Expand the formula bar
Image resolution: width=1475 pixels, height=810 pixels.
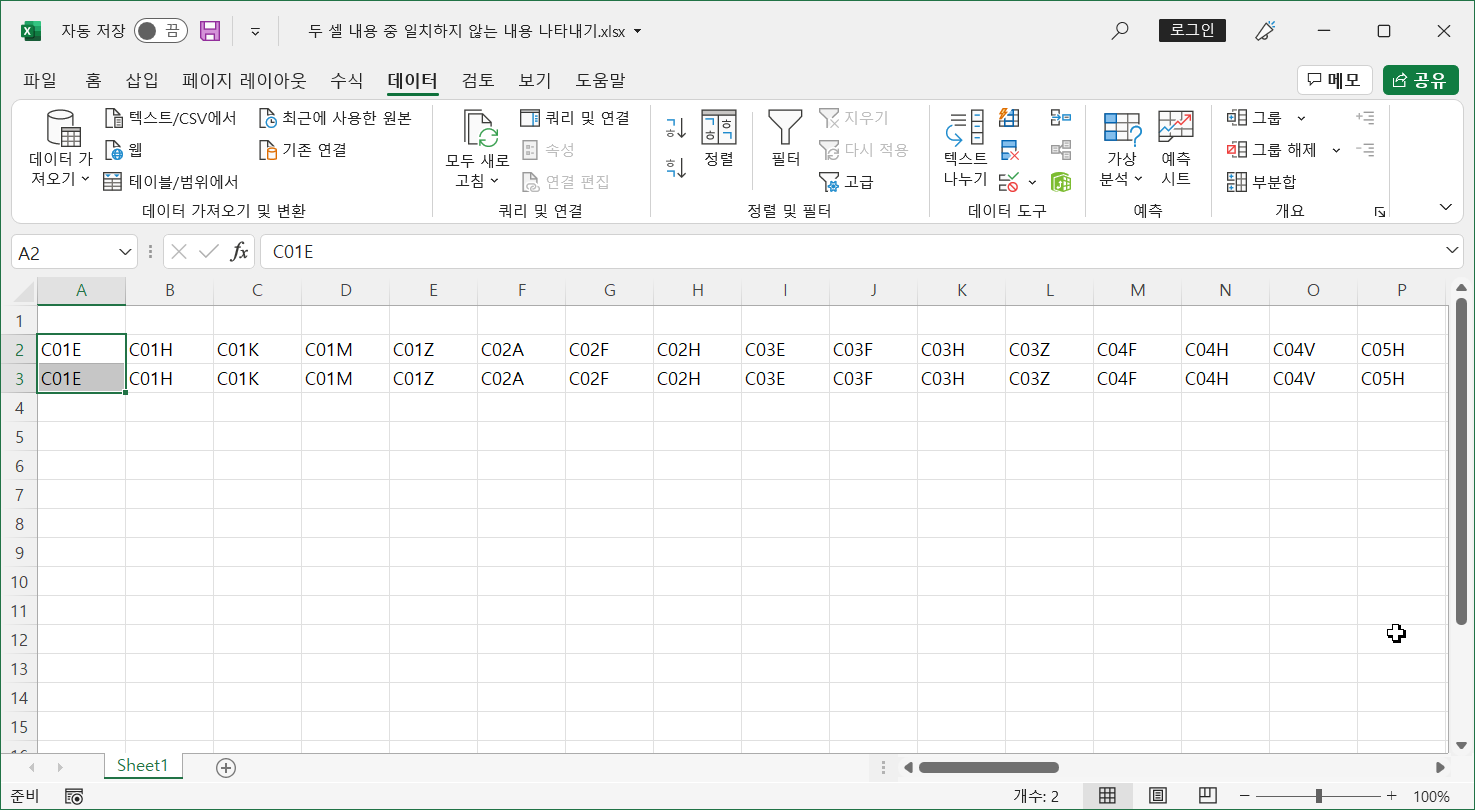point(1453,250)
